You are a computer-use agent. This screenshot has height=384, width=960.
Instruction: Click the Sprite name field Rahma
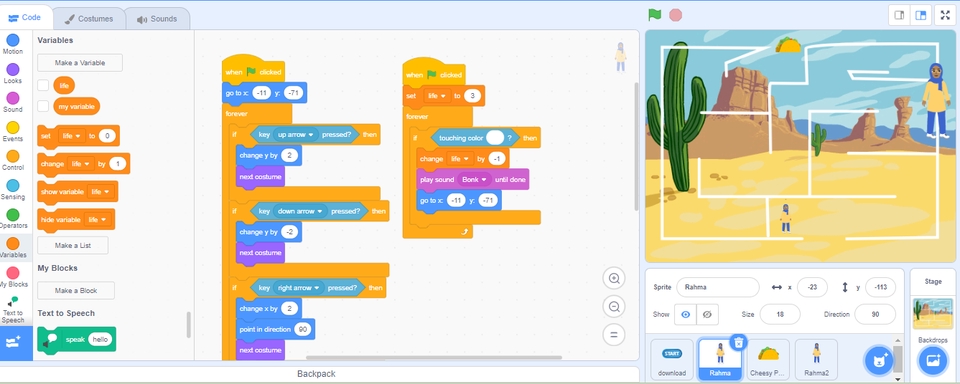pyautogui.click(x=718, y=287)
